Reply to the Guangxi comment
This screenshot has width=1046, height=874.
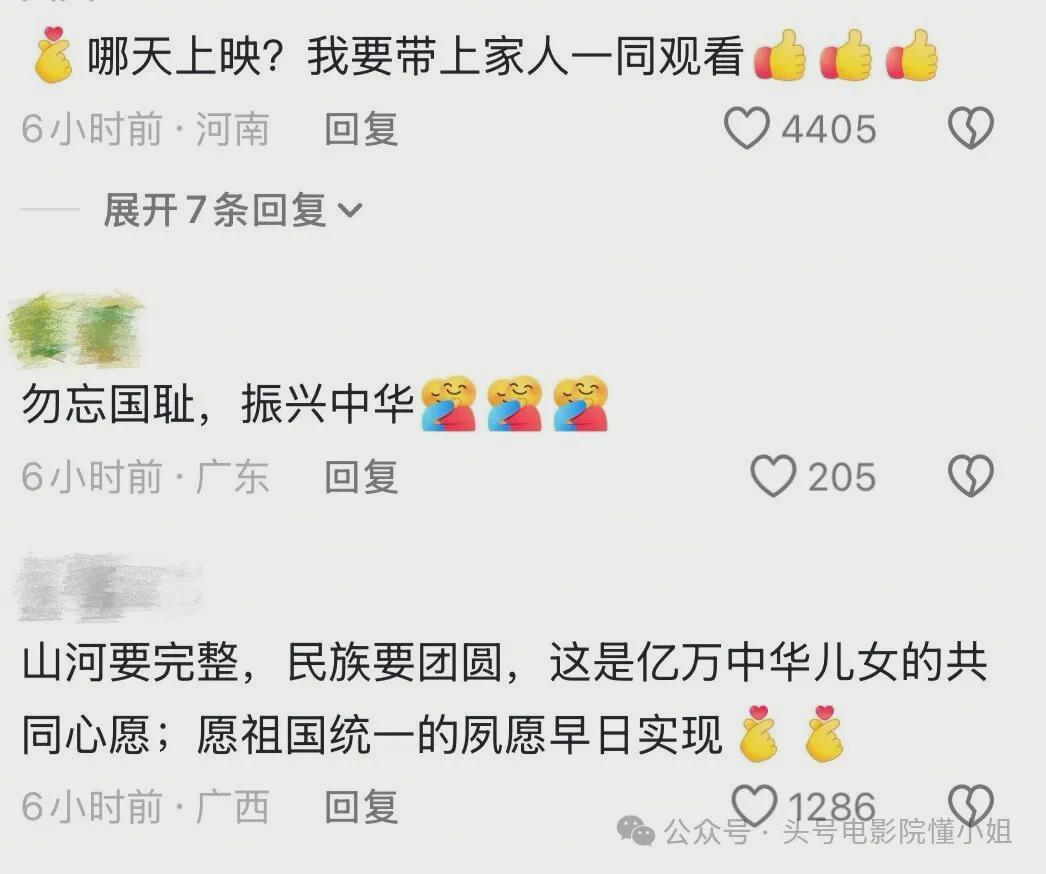[x=362, y=807]
